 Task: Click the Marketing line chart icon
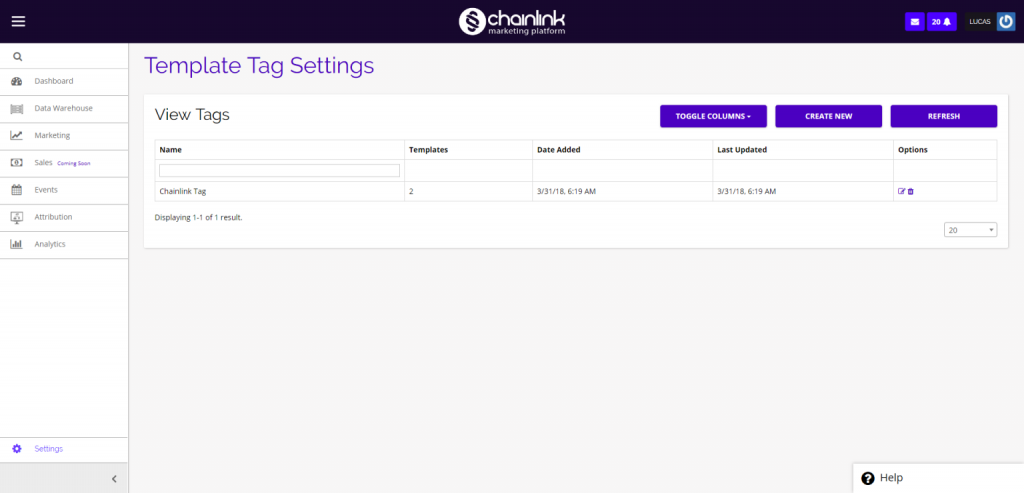(x=17, y=136)
